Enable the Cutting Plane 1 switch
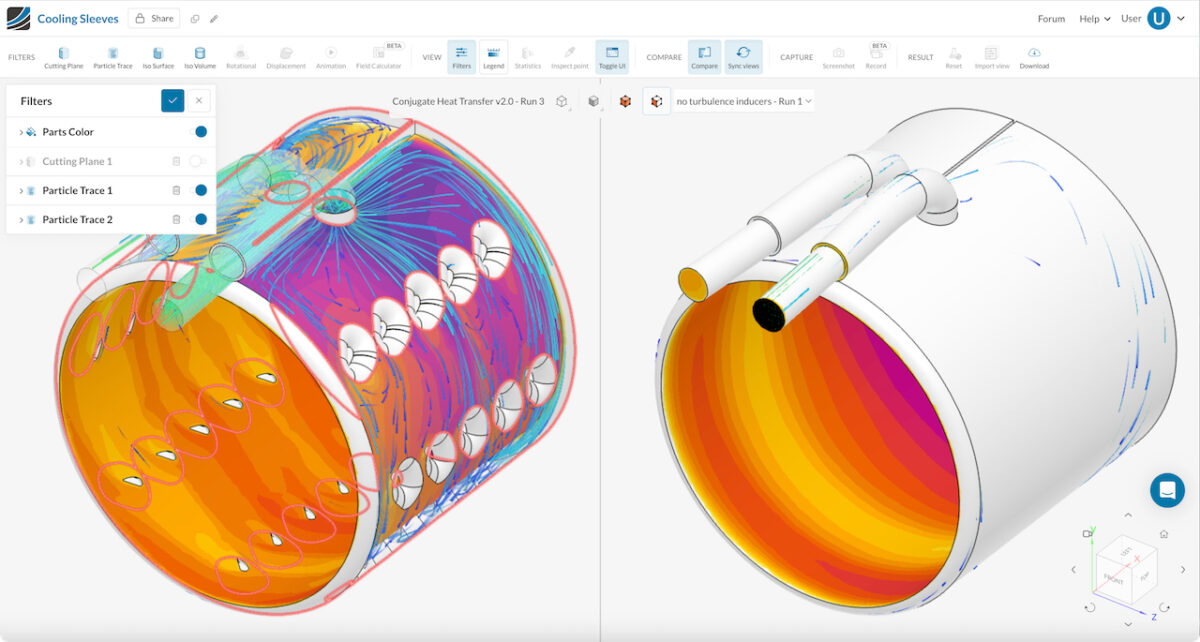This screenshot has width=1200, height=642. point(197,161)
